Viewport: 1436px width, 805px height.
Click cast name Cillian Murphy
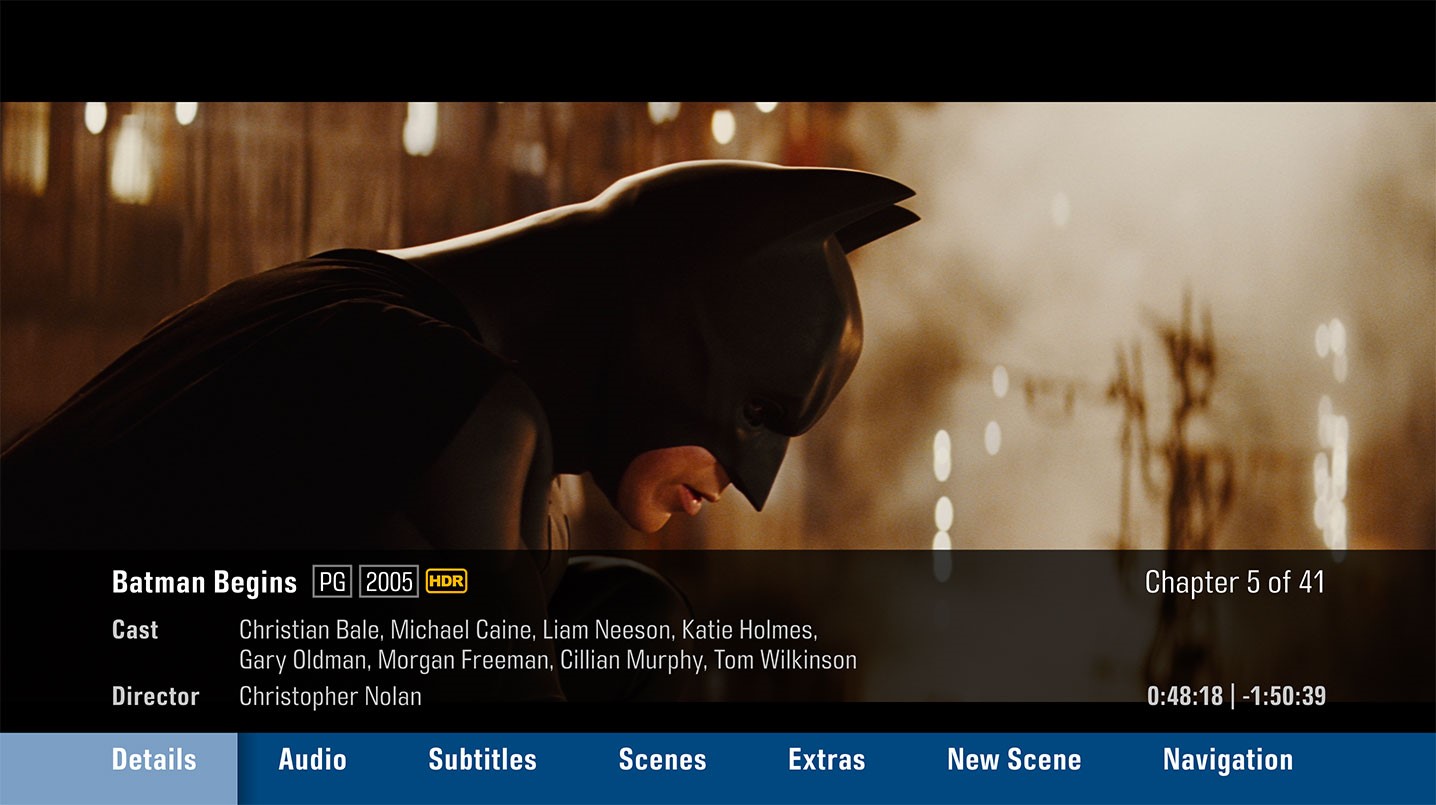pyautogui.click(x=634, y=661)
